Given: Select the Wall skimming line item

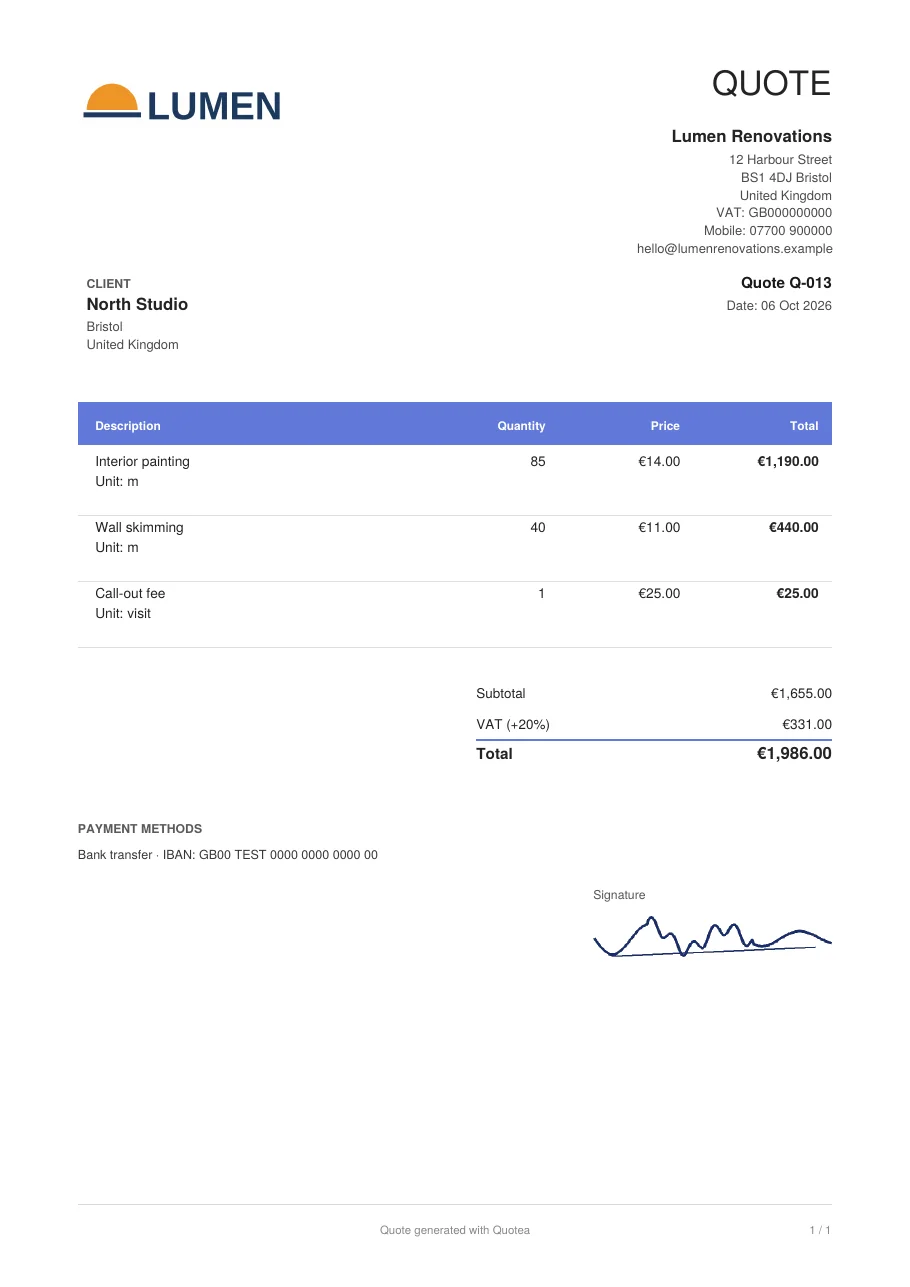Looking at the screenshot, I should pos(455,548).
